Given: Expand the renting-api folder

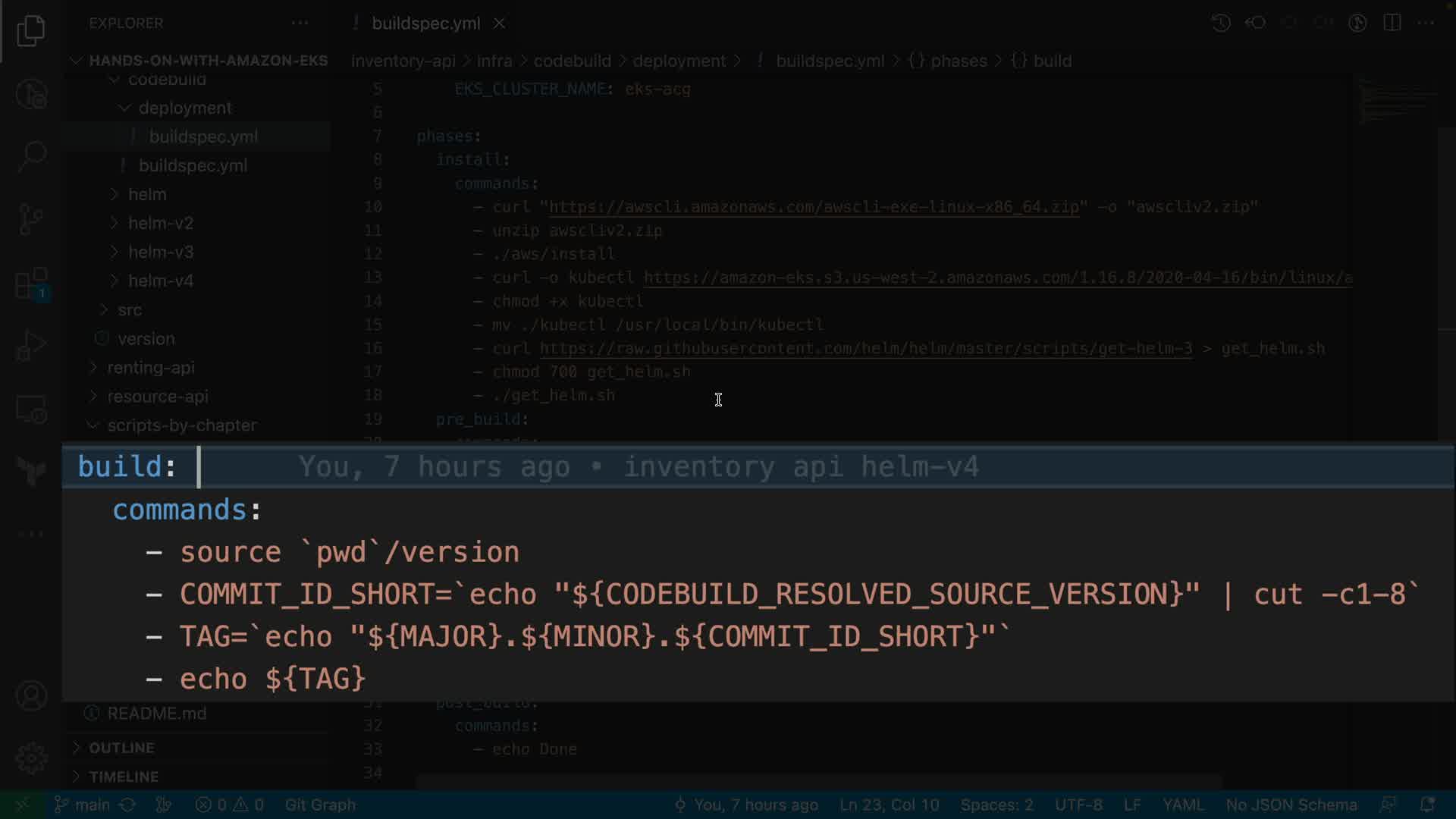Looking at the screenshot, I should pyautogui.click(x=151, y=368).
